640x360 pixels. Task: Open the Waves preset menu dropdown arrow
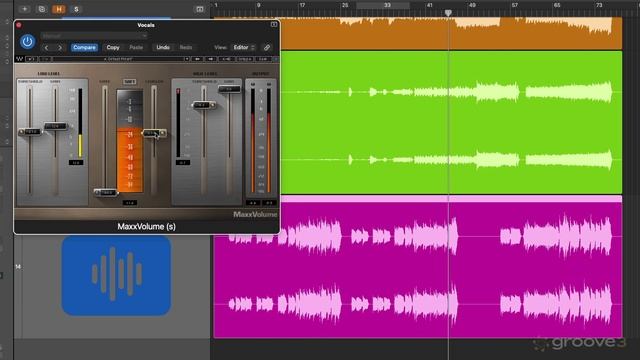pos(187,59)
